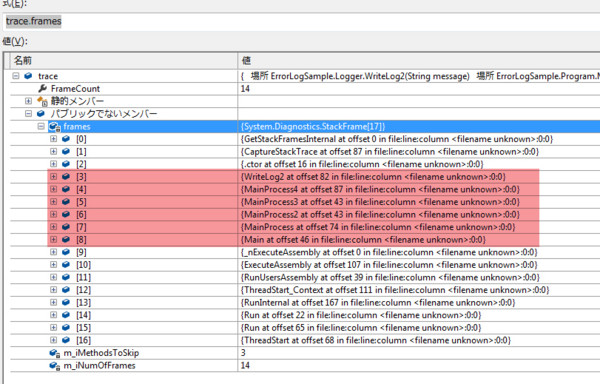Expand frame [16] ThreadStart entry

pyautogui.click(x=54, y=340)
